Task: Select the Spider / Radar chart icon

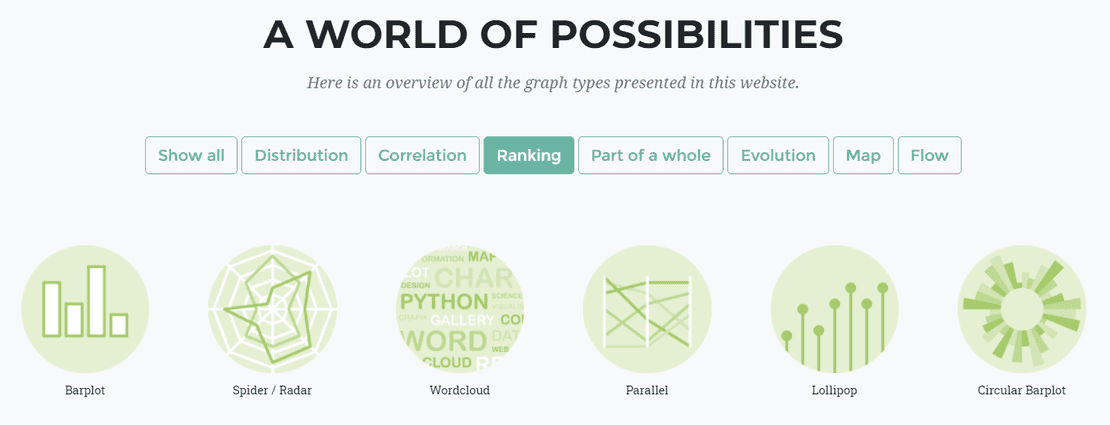Action: coord(273,309)
